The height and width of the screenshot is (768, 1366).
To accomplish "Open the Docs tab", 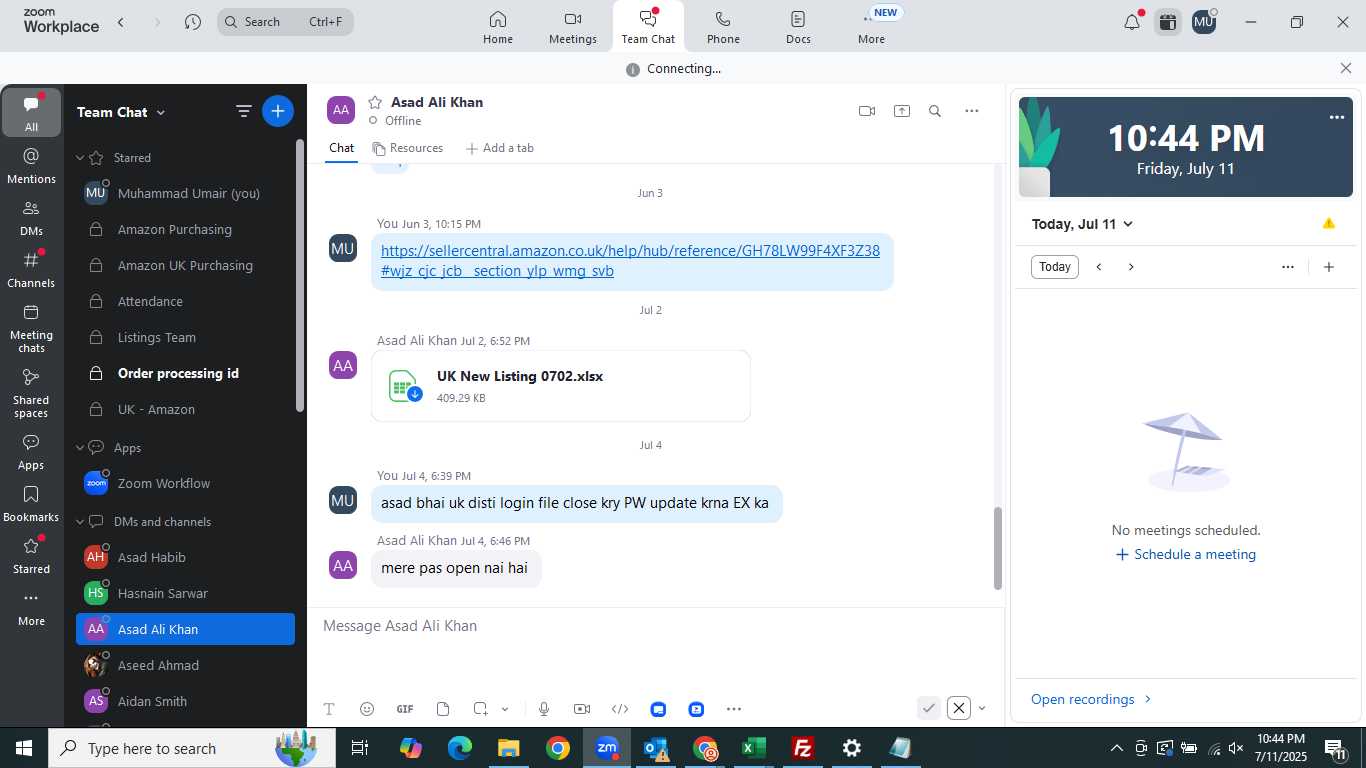I will [x=798, y=27].
